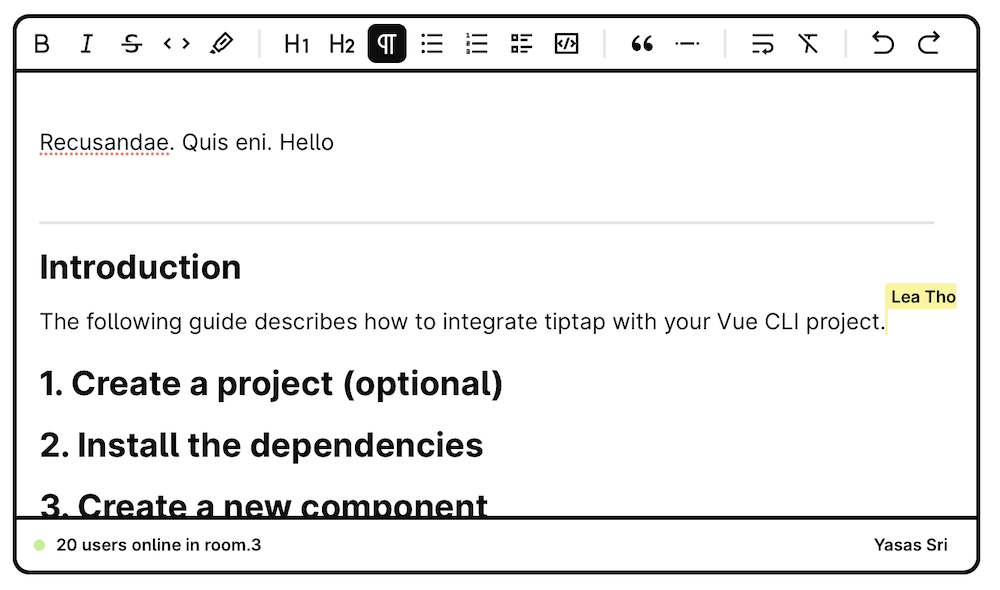Toggle the active paragraph button
This screenshot has width=1000, height=590.
click(x=387, y=44)
